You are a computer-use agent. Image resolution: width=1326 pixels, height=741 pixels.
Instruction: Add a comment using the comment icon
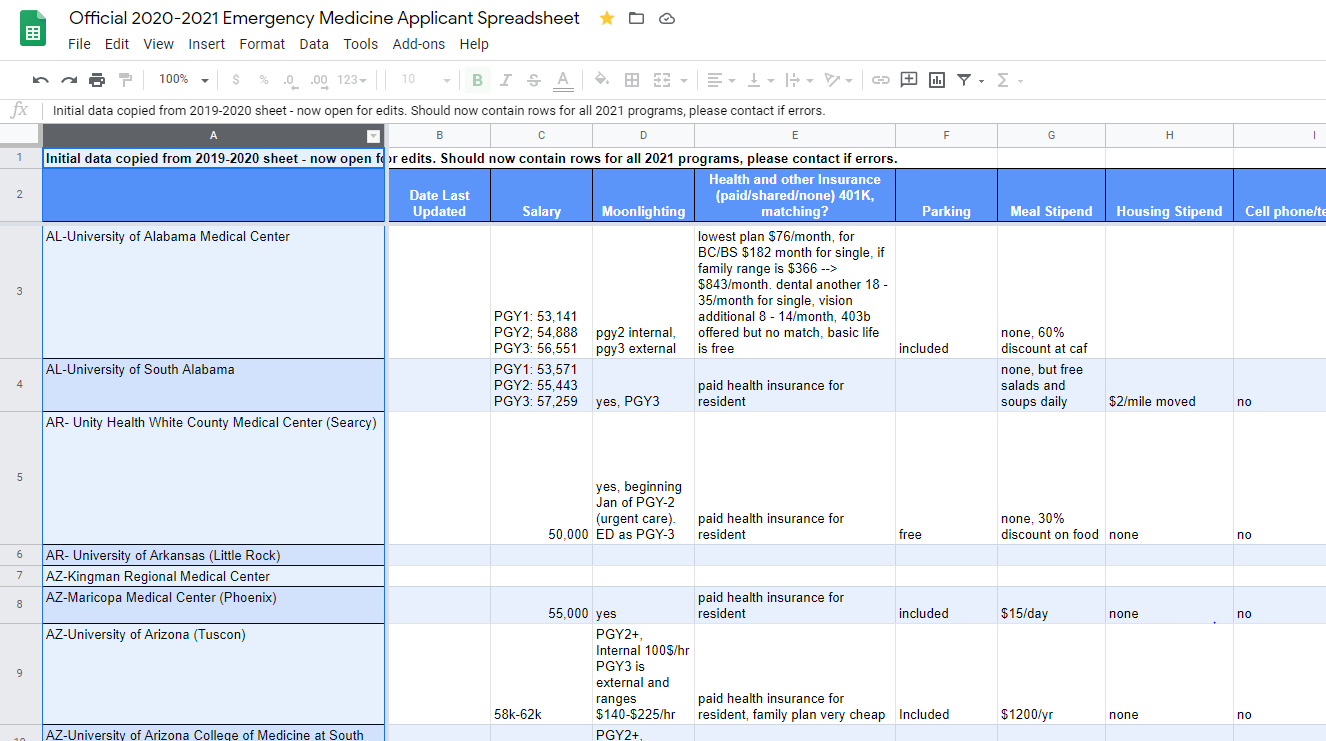click(909, 80)
